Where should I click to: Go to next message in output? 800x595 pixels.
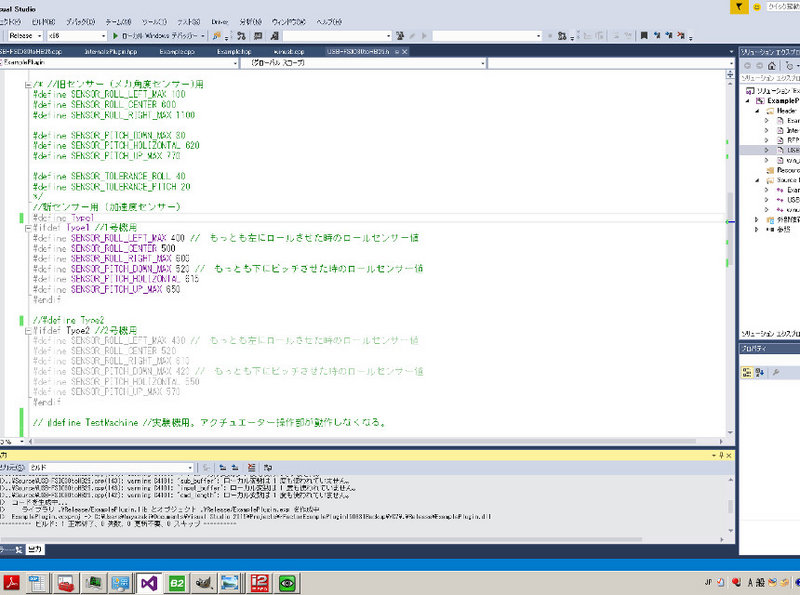[x=235, y=467]
